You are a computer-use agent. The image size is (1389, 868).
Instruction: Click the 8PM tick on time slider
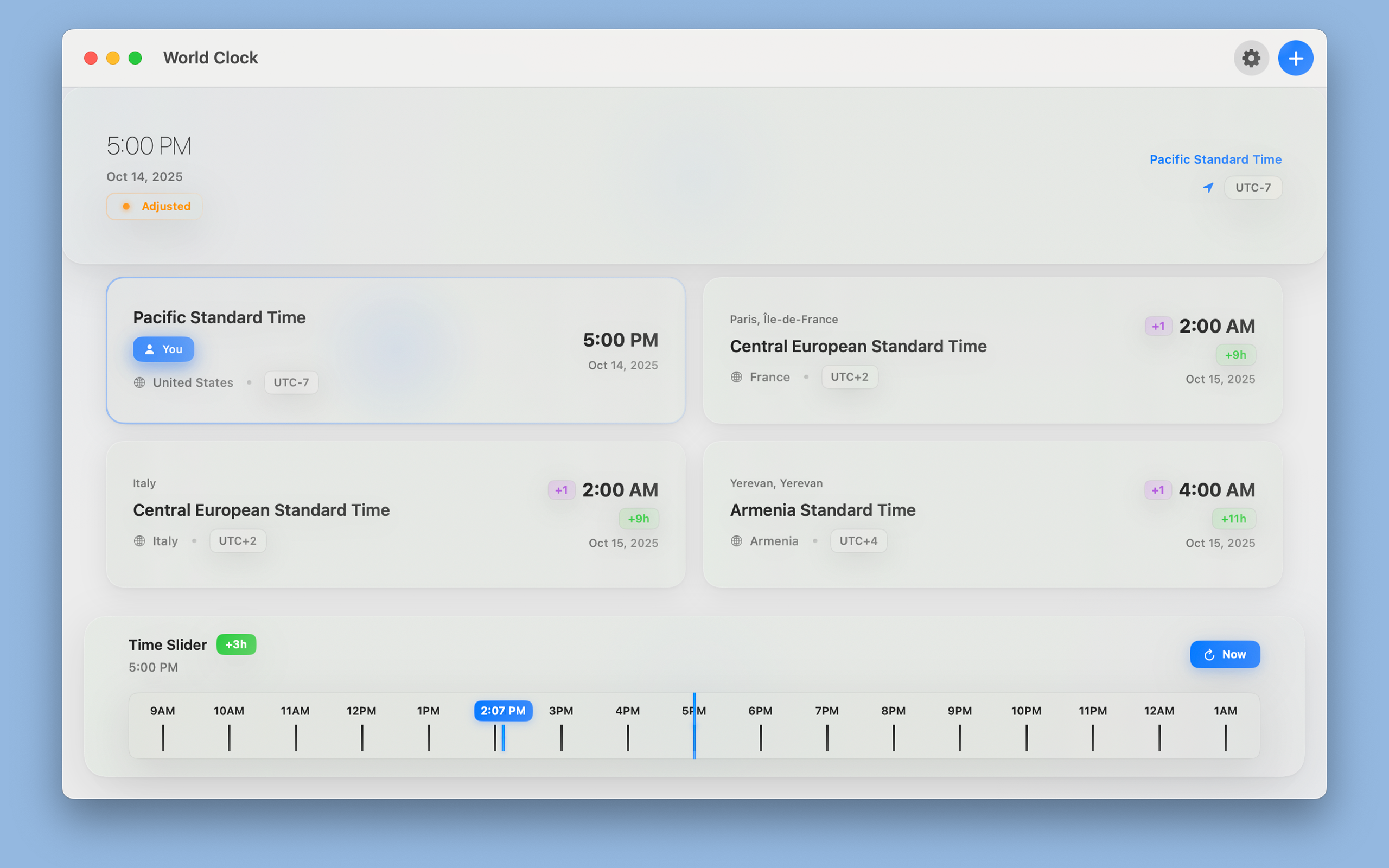pyautogui.click(x=894, y=737)
